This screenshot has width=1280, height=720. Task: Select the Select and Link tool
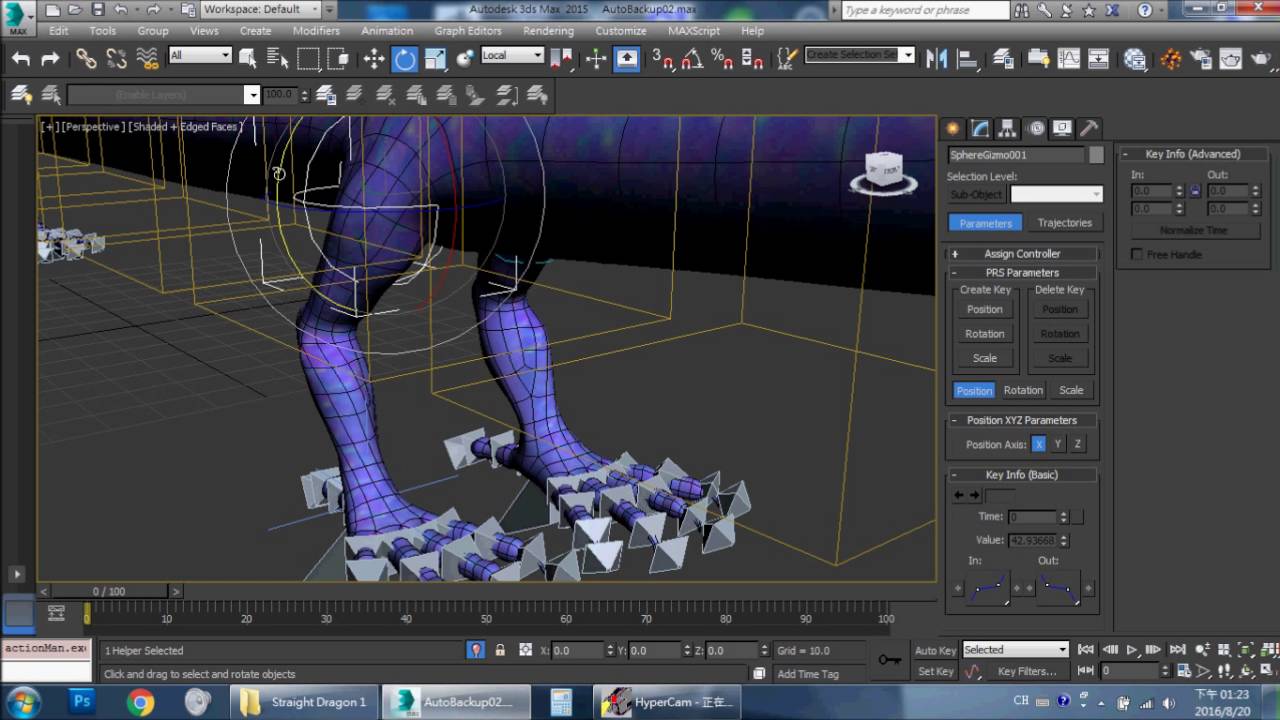tap(86, 59)
